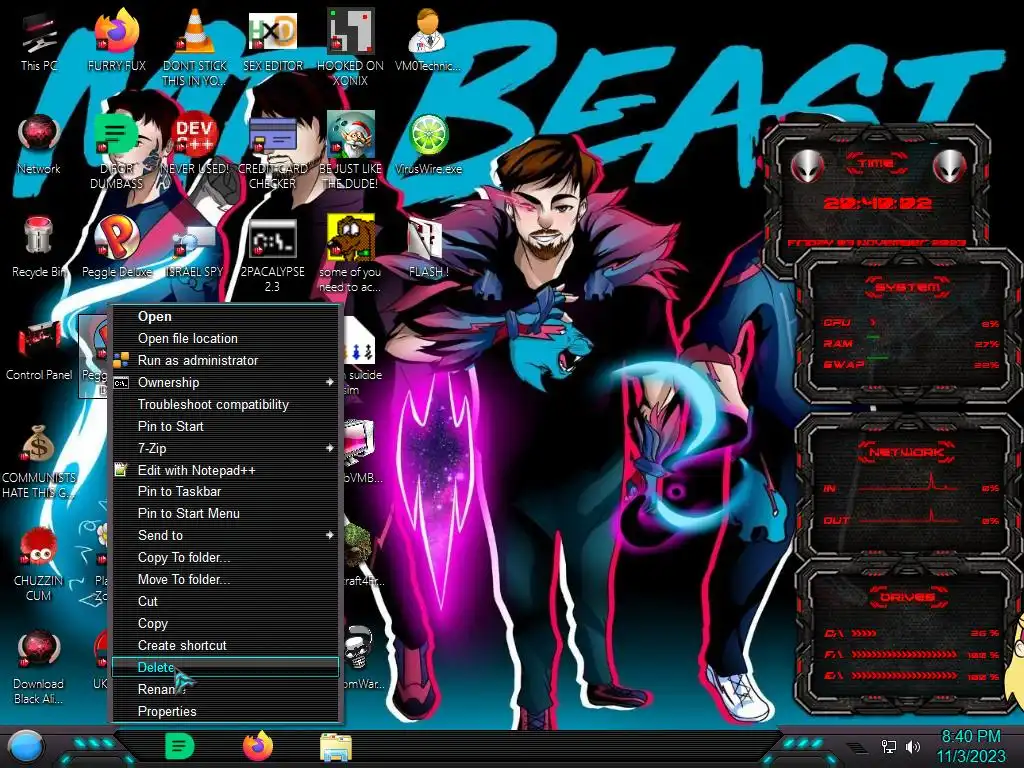Choose Run as administrator
1024x768 pixels.
point(225,360)
